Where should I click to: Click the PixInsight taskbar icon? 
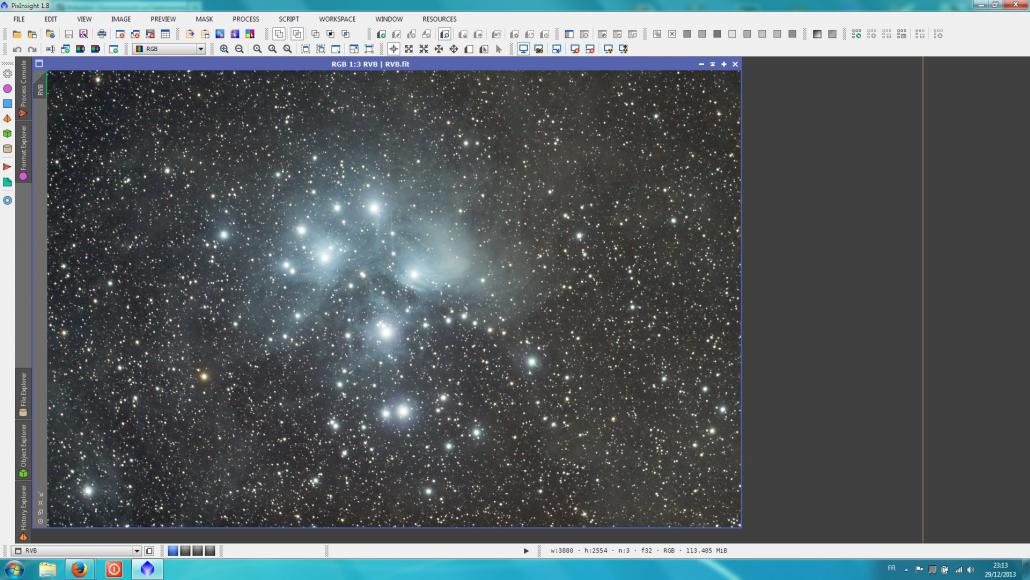[x=147, y=569]
